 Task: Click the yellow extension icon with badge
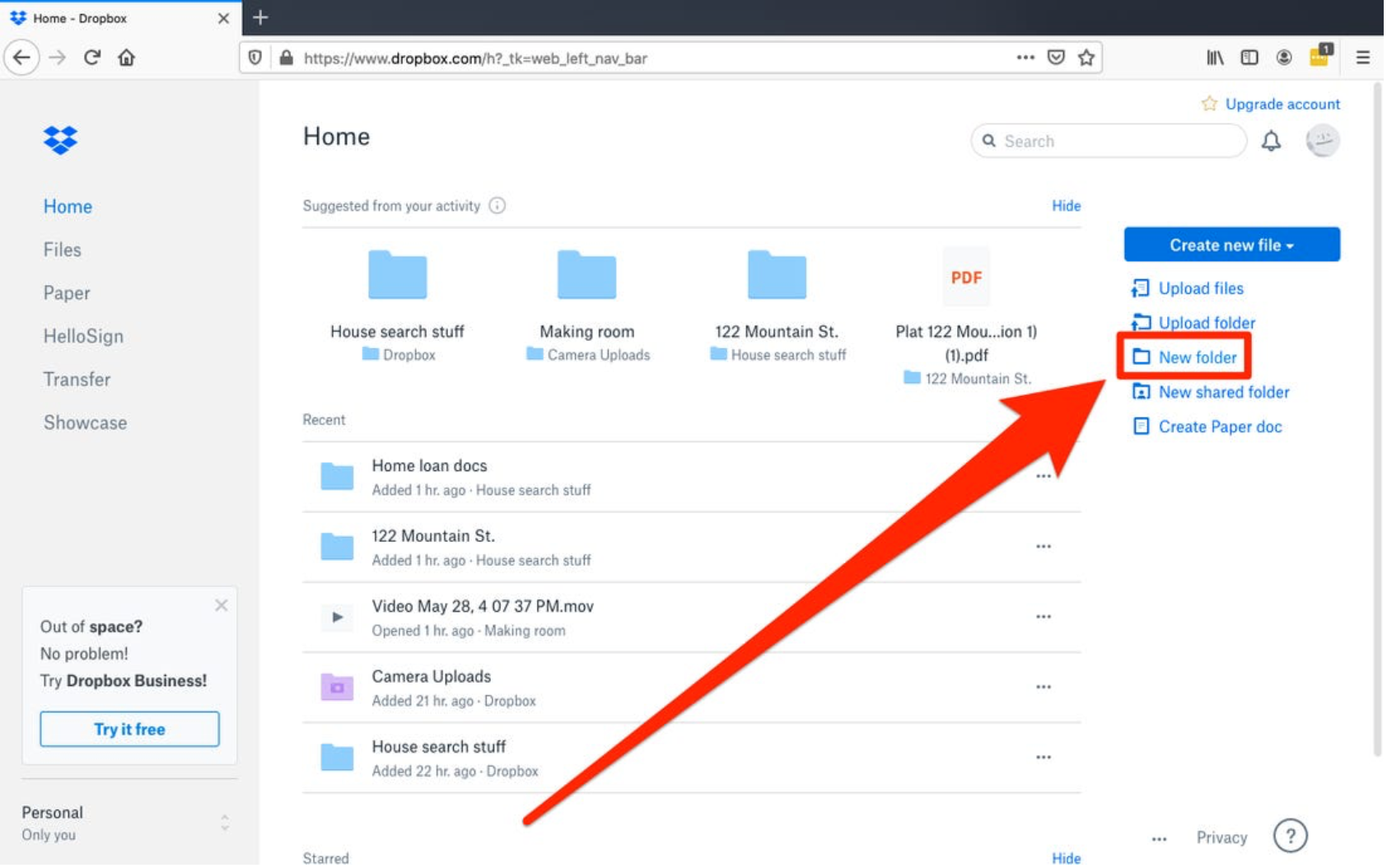(x=1320, y=56)
